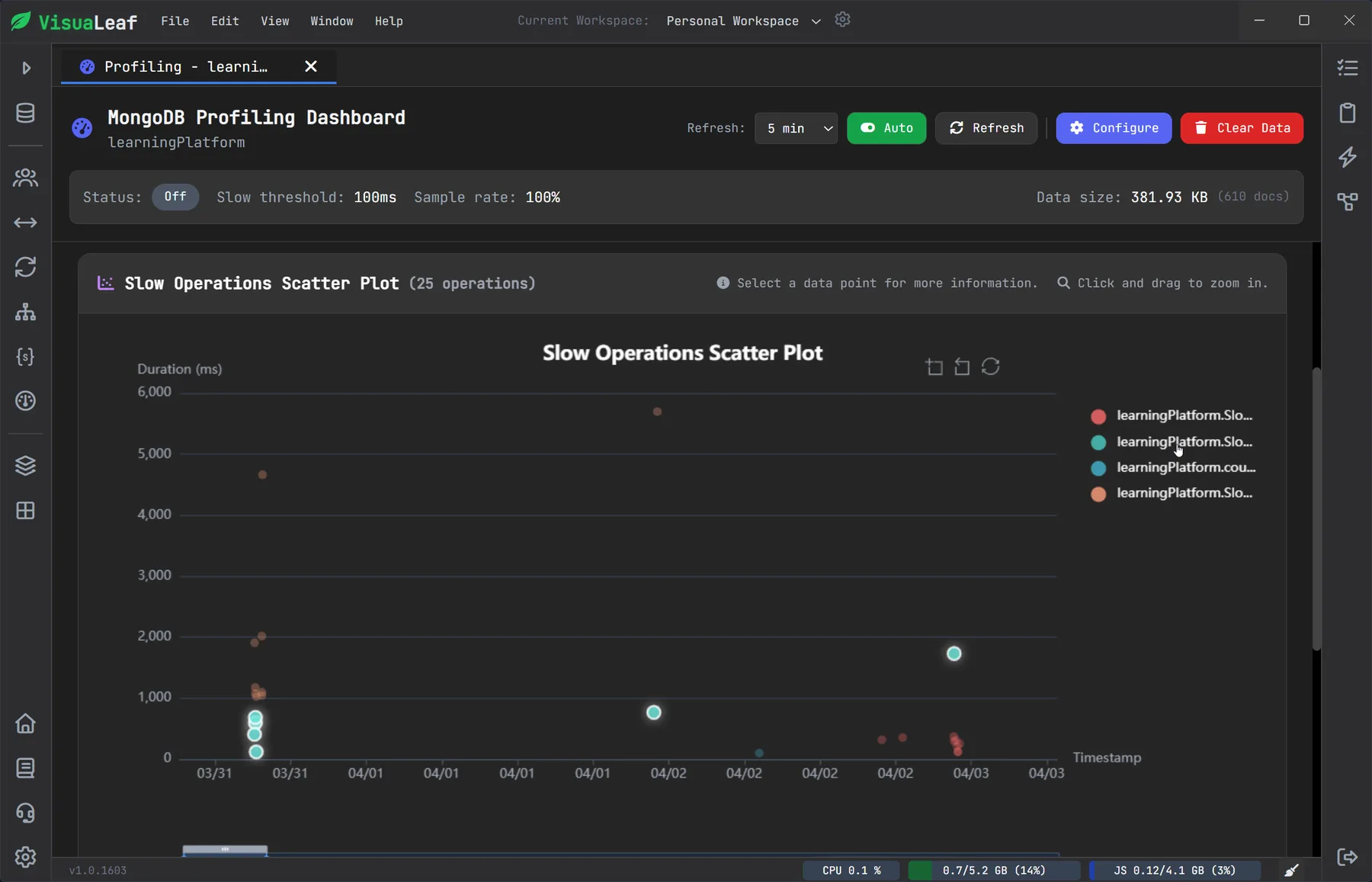Open the diagram nodes icon in right sidebar
Image resolution: width=1372 pixels, height=882 pixels.
tap(1348, 201)
